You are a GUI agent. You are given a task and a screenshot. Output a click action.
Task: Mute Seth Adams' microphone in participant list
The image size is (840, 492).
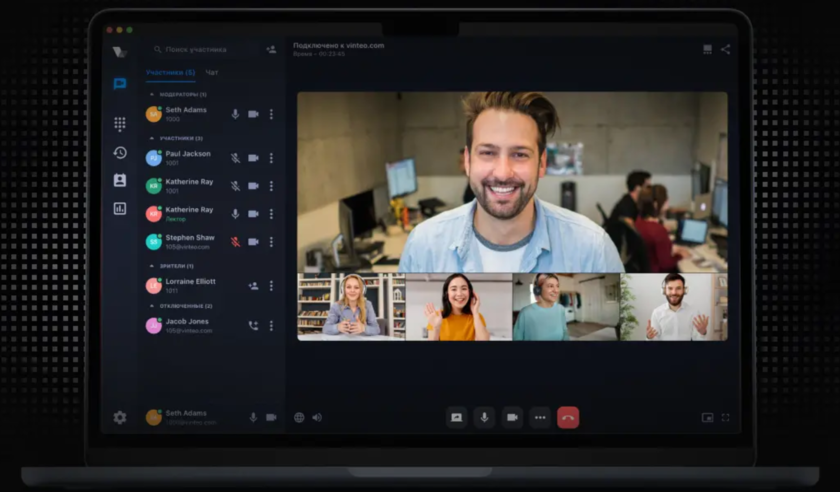click(x=236, y=114)
